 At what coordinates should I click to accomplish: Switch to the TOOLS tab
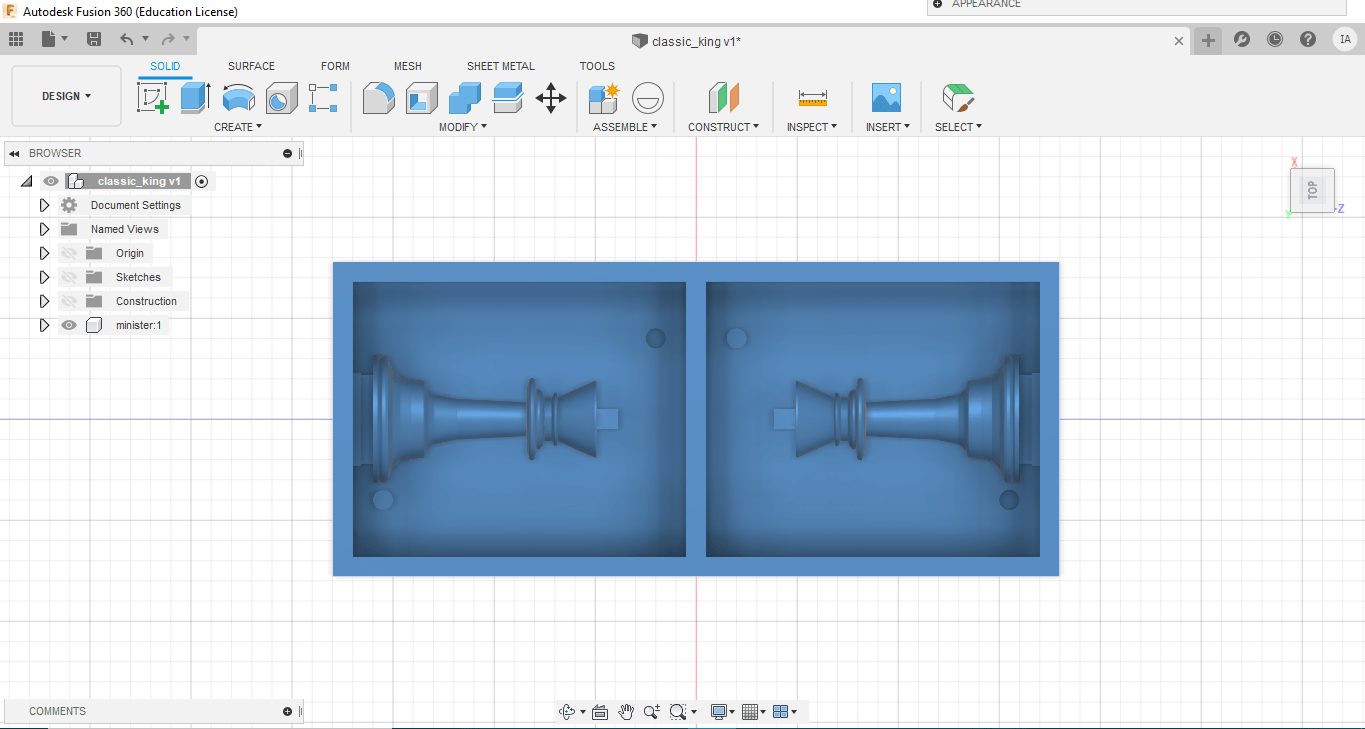pyautogui.click(x=597, y=66)
